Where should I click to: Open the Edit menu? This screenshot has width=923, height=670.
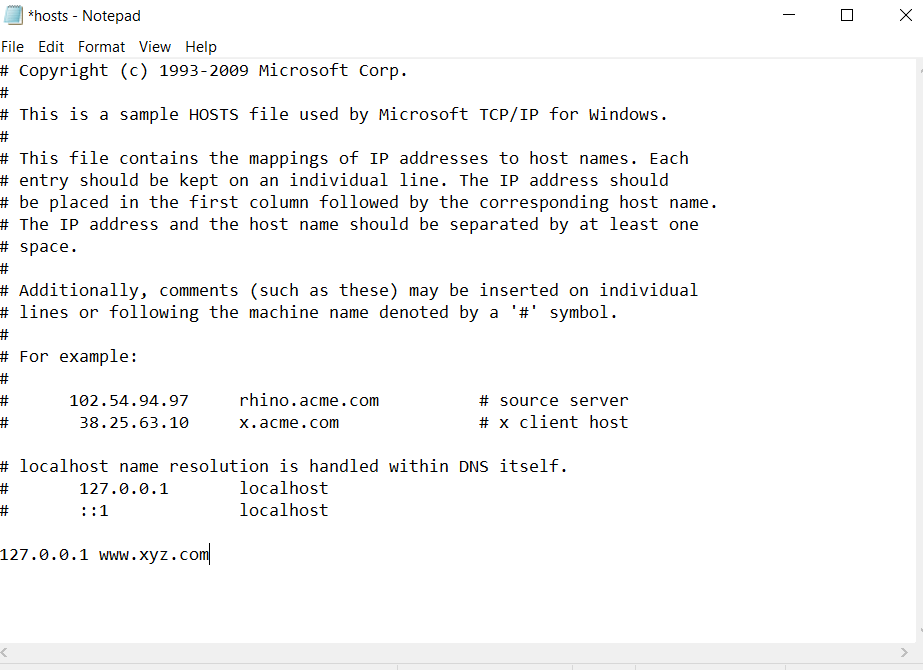click(51, 47)
